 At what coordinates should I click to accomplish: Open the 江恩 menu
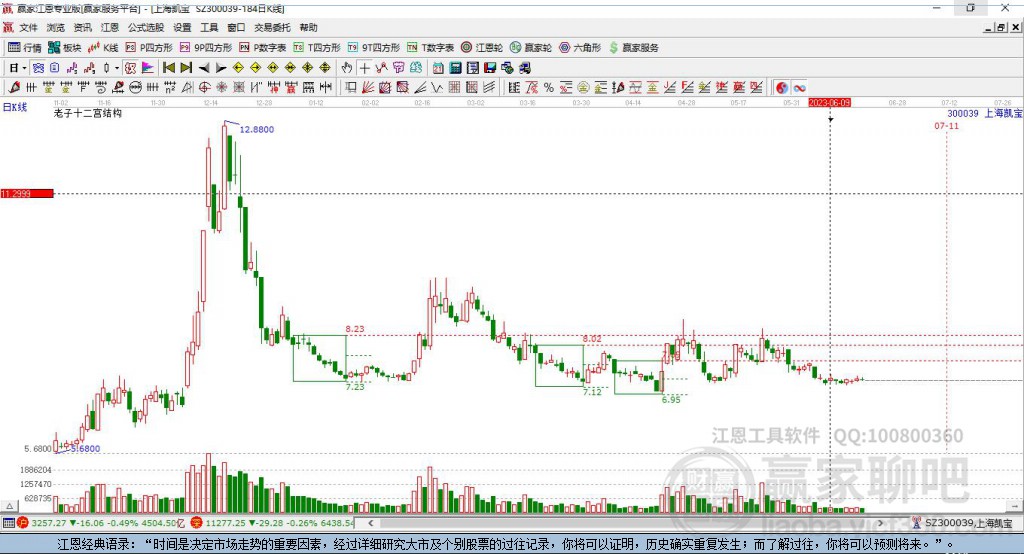(x=109, y=28)
